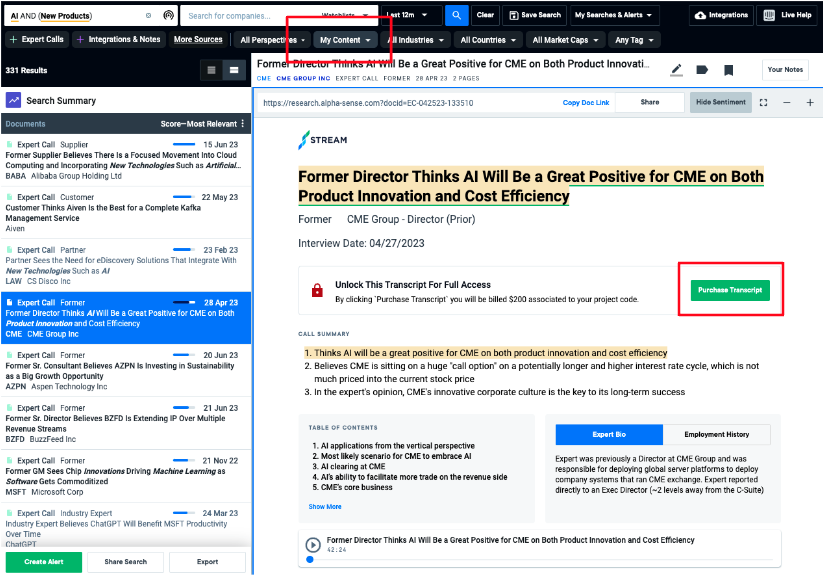Click Show More in table of contents
The width and height of the screenshot is (823, 577).
click(325, 507)
